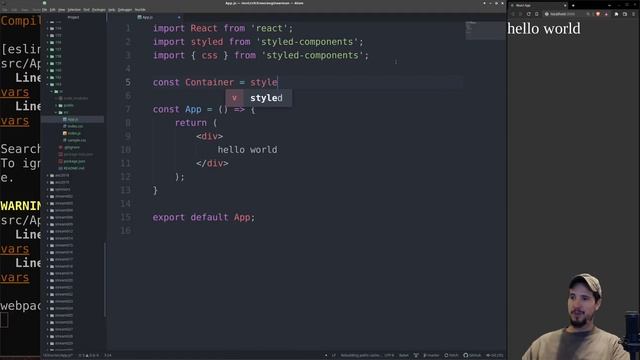Screen dimensions: 640x360
Task: Open the View menu in Atom
Action: click(x=62, y=10)
